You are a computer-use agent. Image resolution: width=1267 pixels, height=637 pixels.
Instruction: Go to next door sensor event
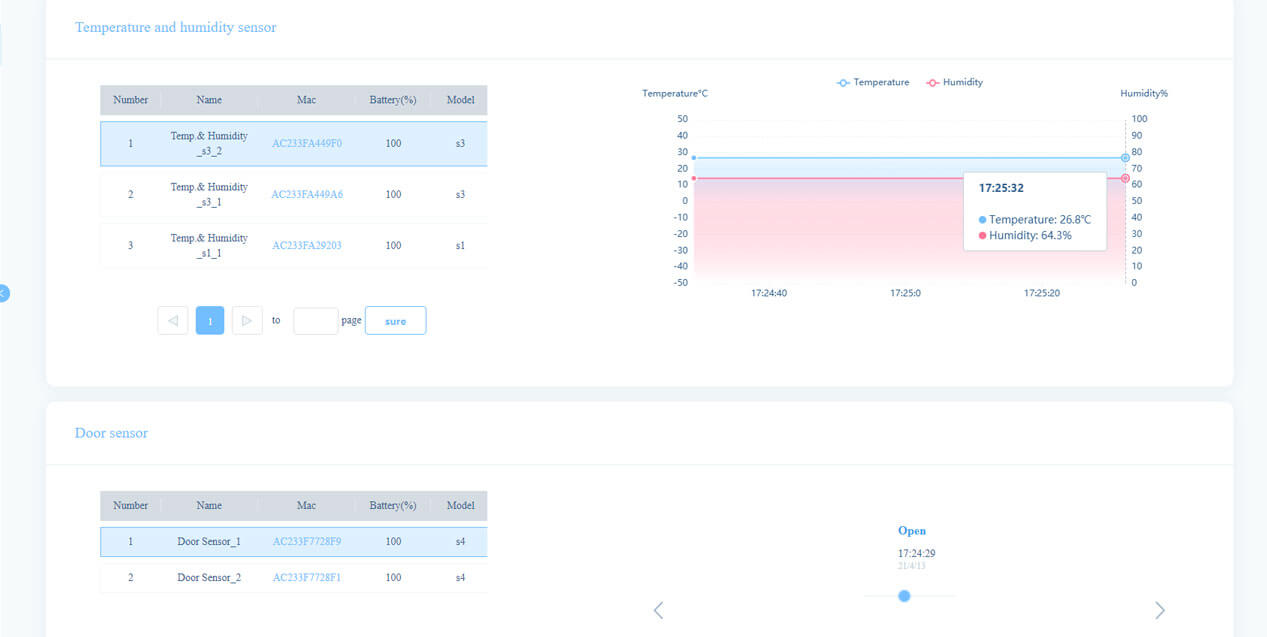(x=1159, y=610)
